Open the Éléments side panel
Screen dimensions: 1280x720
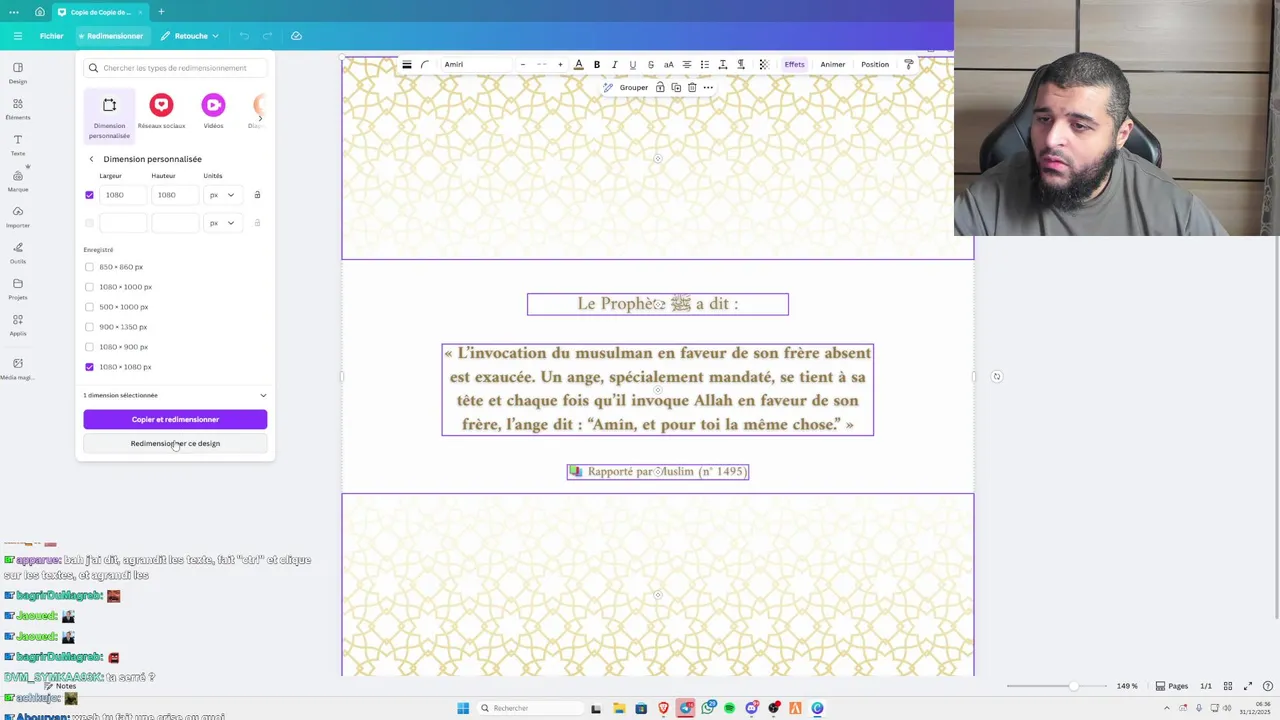click(x=18, y=109)
